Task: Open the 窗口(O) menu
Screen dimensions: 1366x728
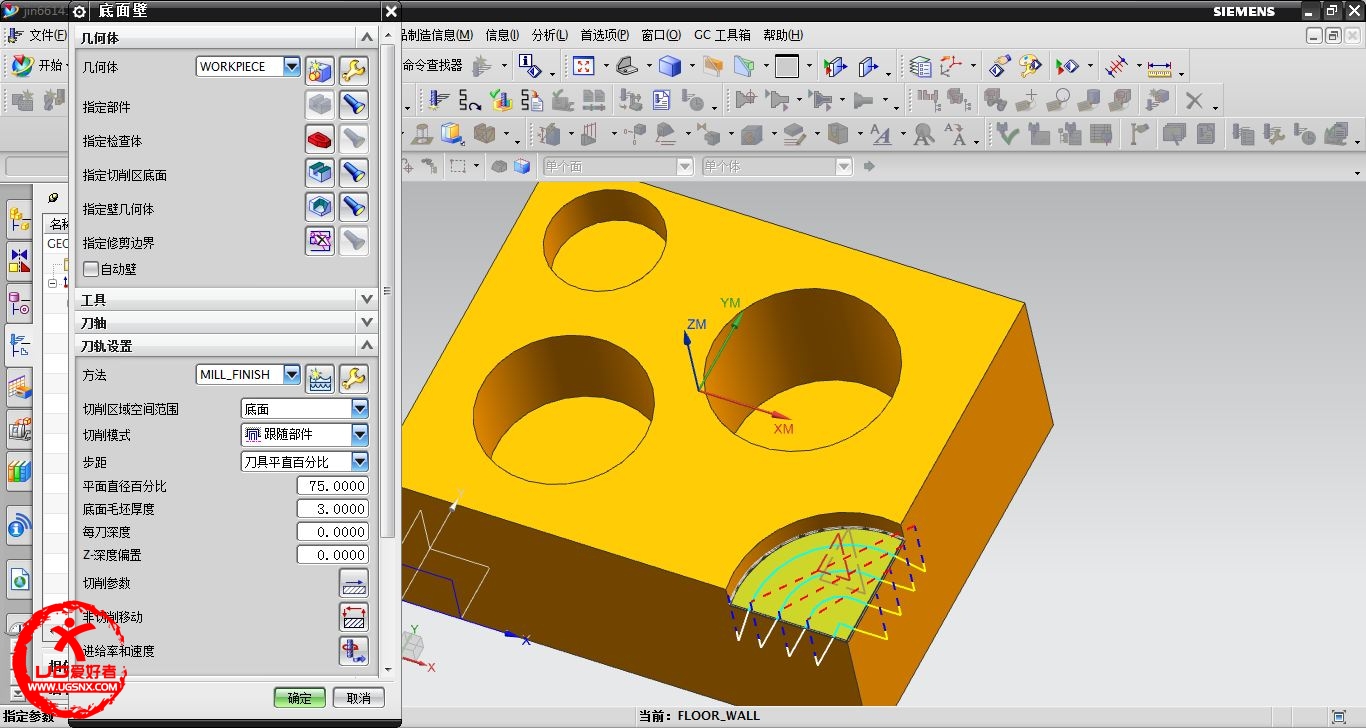Action: [660, 35]
